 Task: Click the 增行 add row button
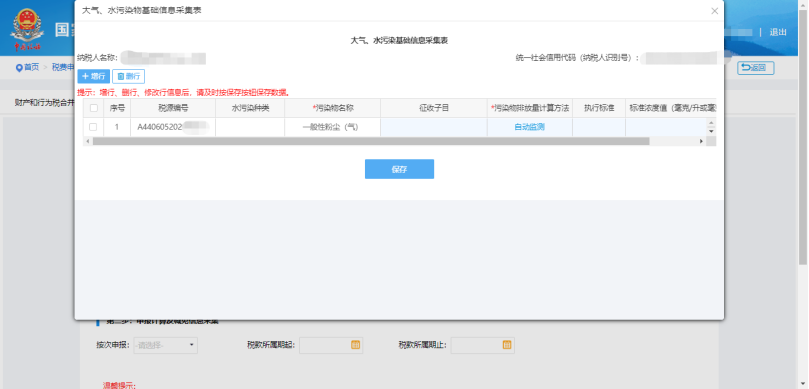pyautogui.click(x=93, y=76)
